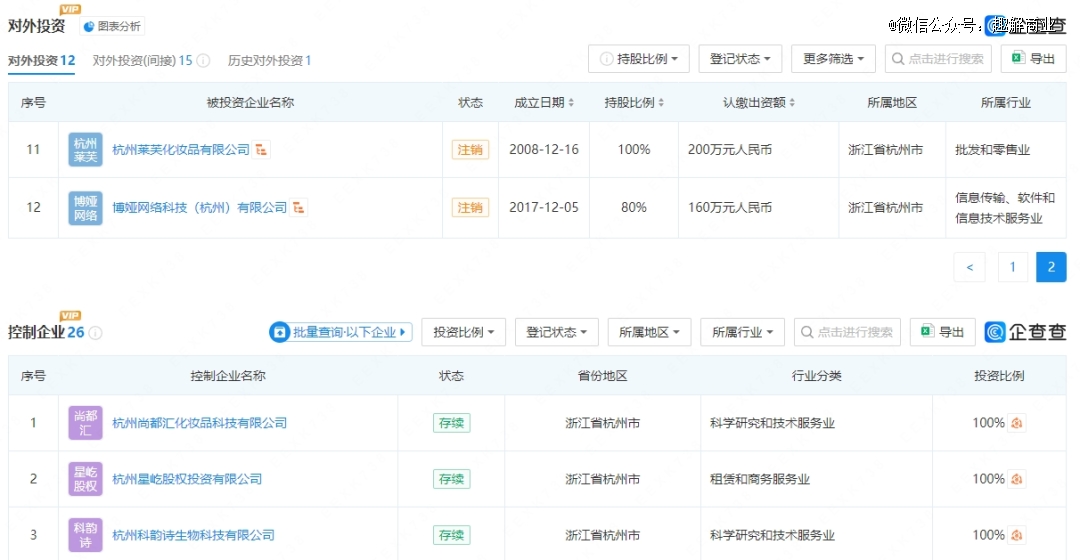
Task: Go to previous page arrow
Action: [x=970, y=267]
